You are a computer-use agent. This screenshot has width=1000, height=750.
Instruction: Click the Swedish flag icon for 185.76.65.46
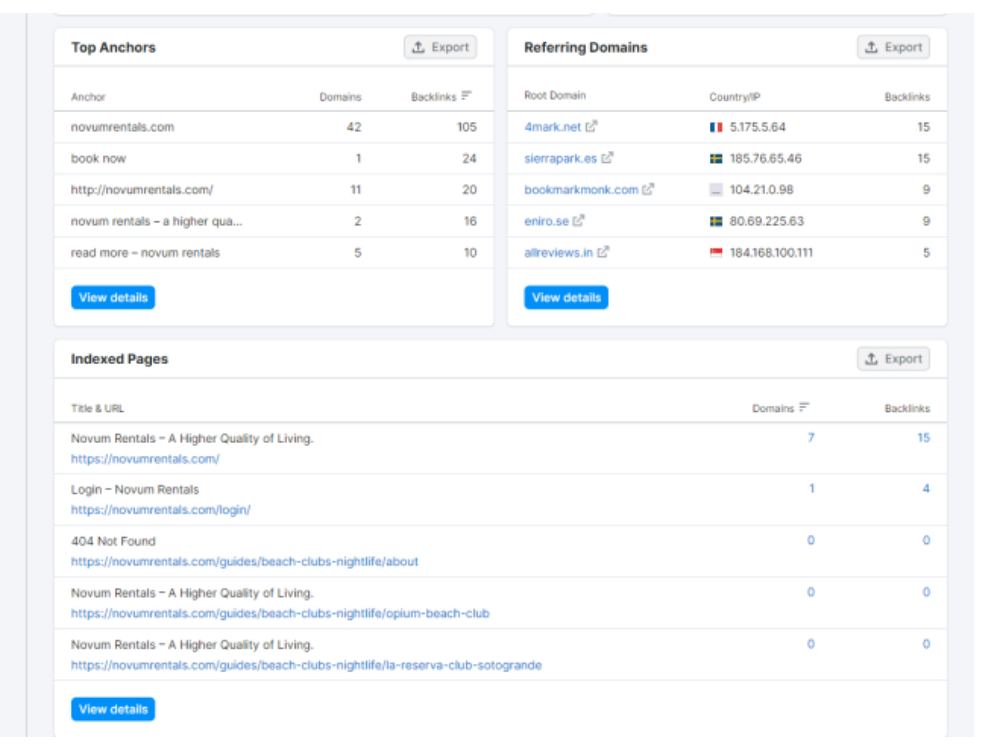click(716, 159)
